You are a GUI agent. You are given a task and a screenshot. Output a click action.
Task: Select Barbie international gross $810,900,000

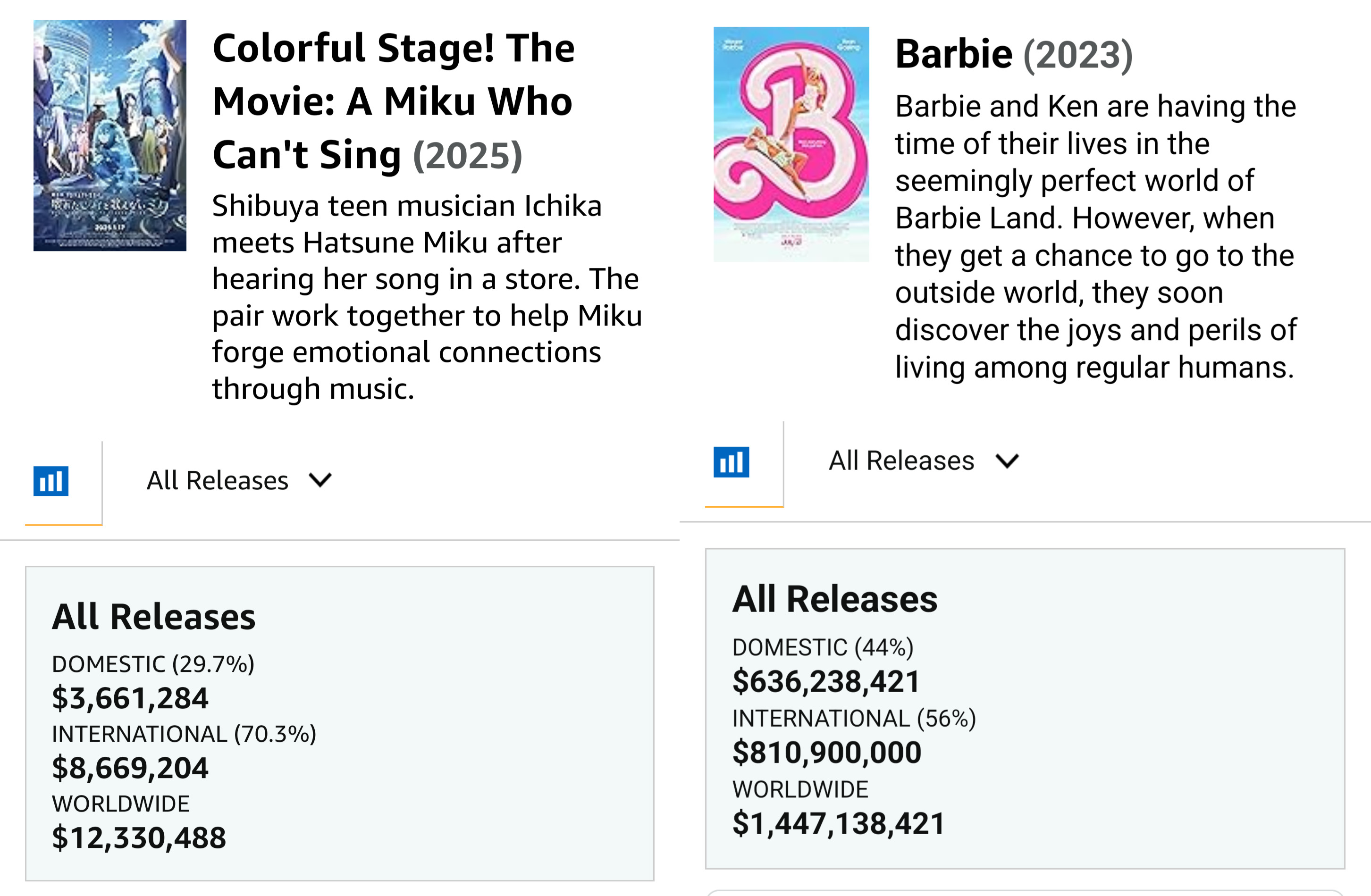click(x=827, y=752)
